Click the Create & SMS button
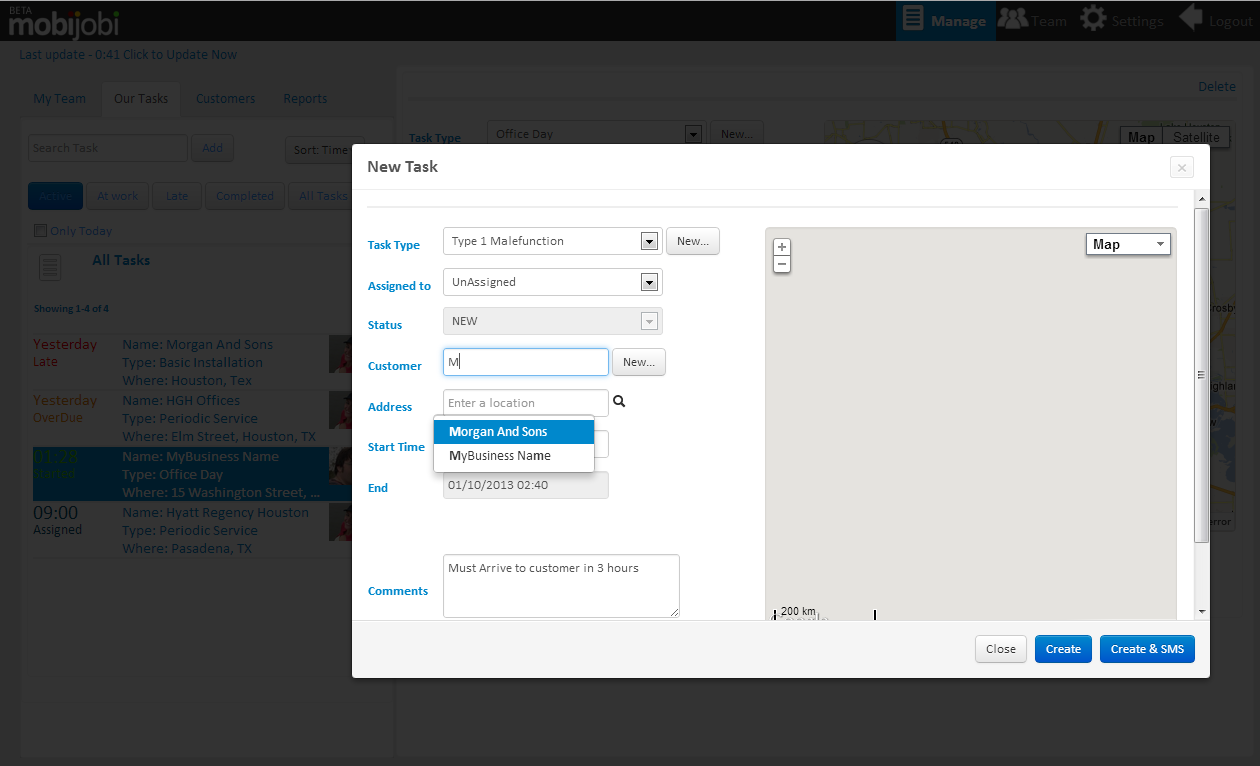The image size is (1260, 766). (1146, 649)
